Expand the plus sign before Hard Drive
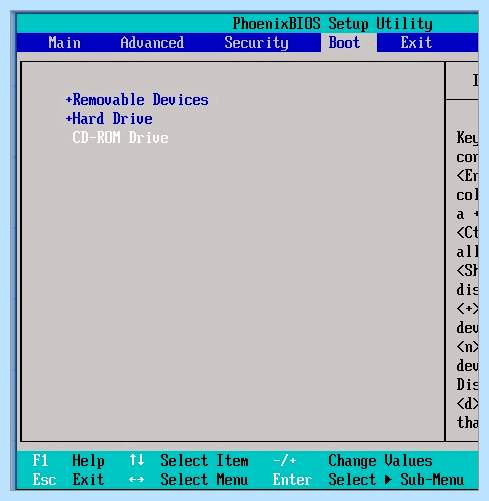 69,119
